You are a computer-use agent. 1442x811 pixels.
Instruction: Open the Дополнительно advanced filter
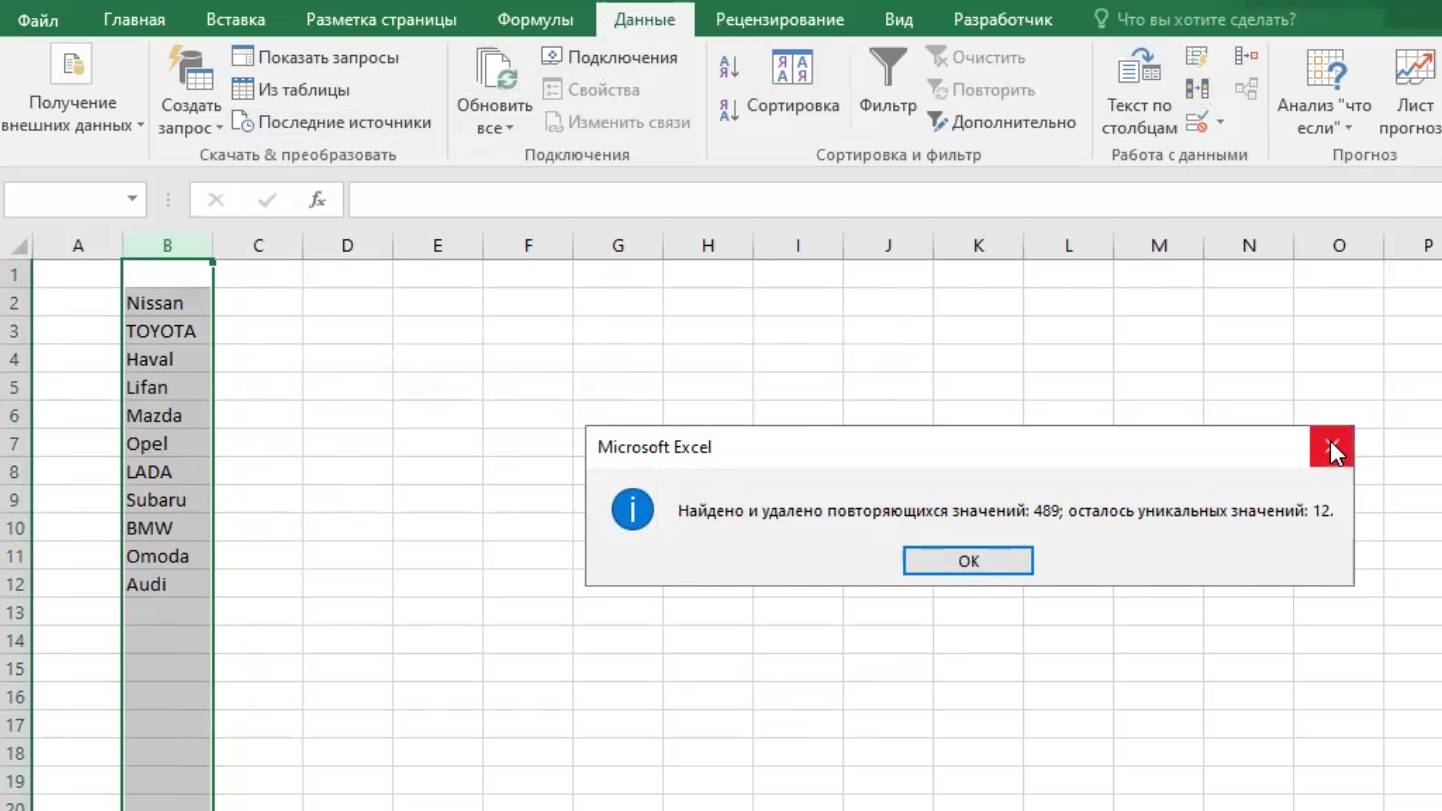tap(1001, 122)
